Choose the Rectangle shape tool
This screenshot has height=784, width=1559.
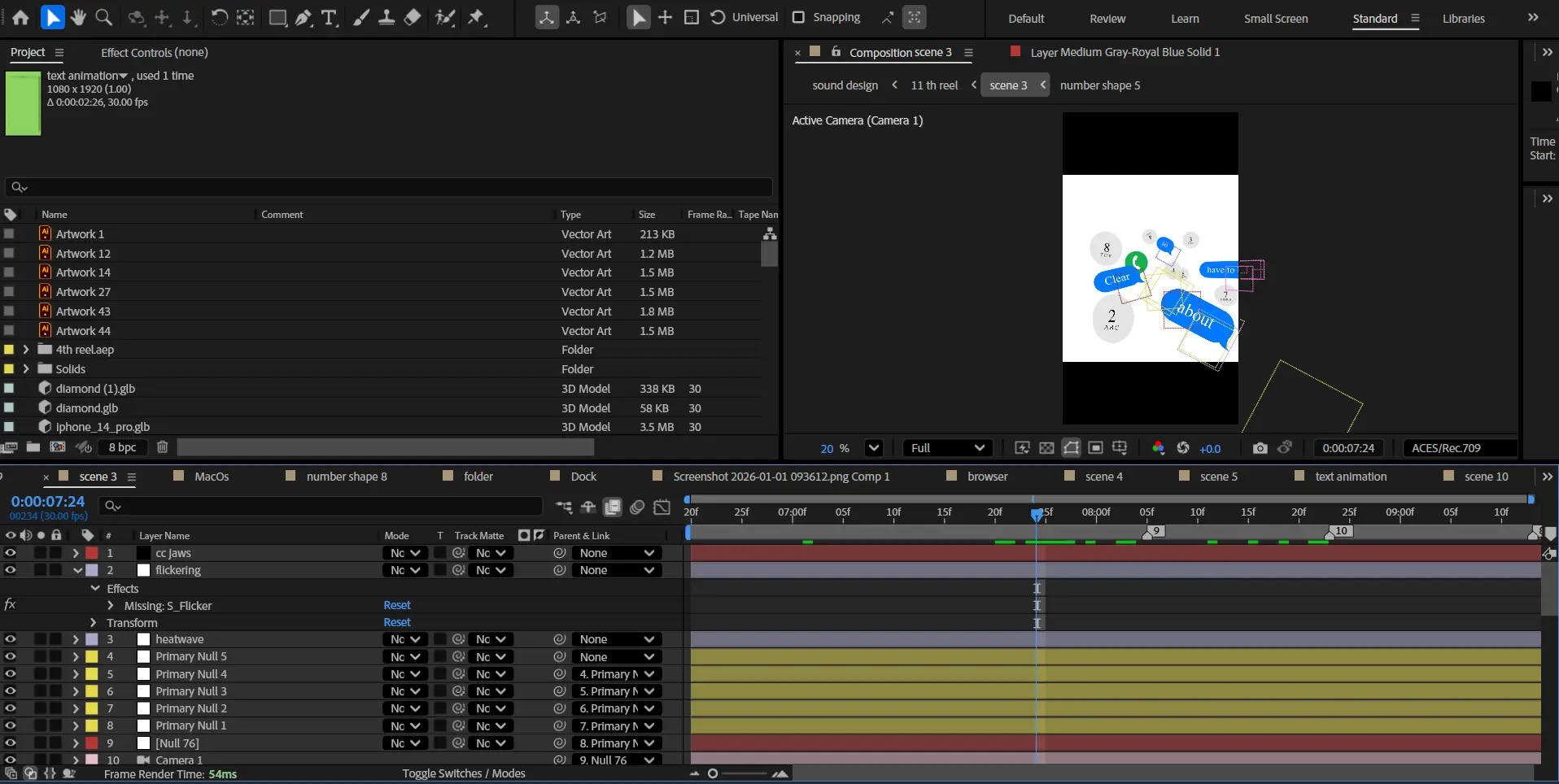(277, 17)
